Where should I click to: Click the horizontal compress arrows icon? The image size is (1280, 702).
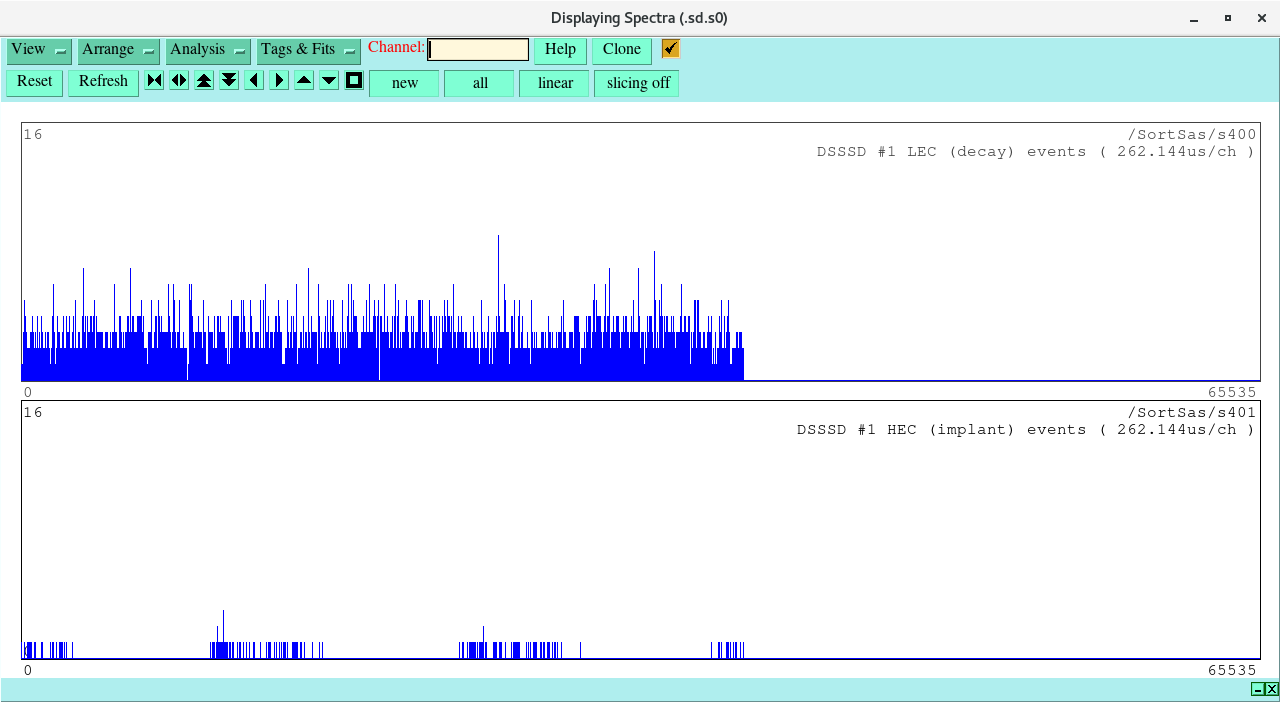point(154,81)
